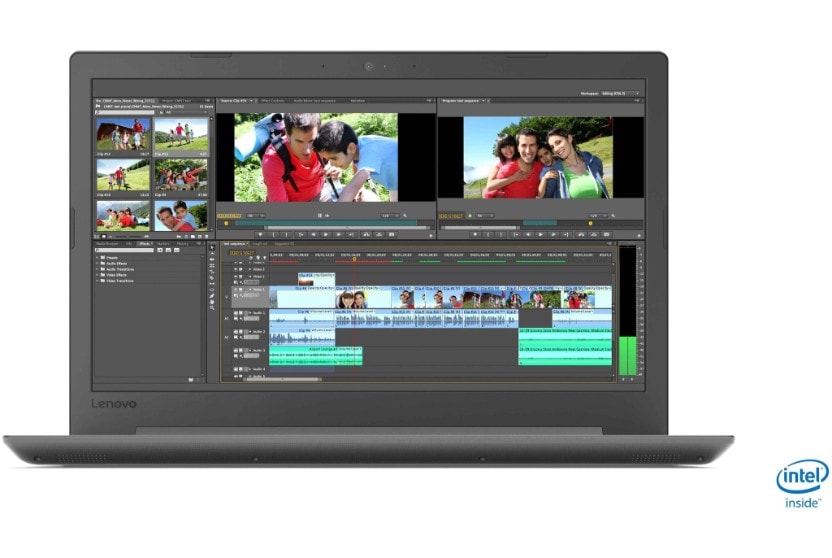
Task: Switch to Audio Mixer tab
Action: coord(314,100)
